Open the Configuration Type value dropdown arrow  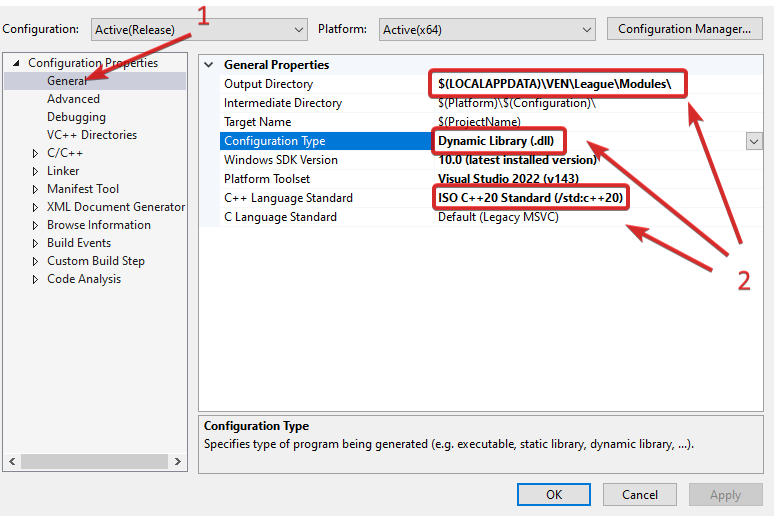click(x=755, y=142)
